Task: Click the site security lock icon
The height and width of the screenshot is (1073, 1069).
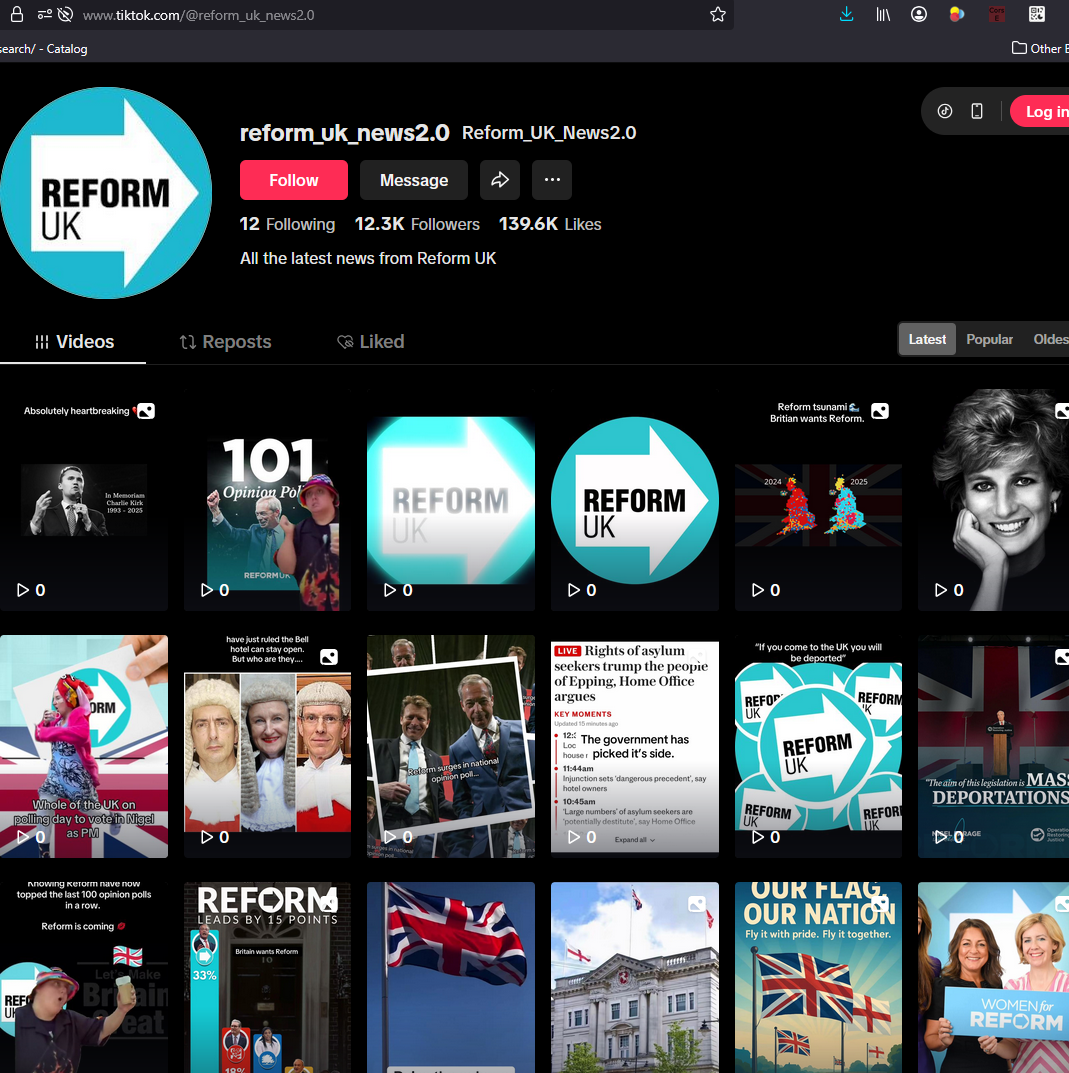Action: tap(16, 14)
